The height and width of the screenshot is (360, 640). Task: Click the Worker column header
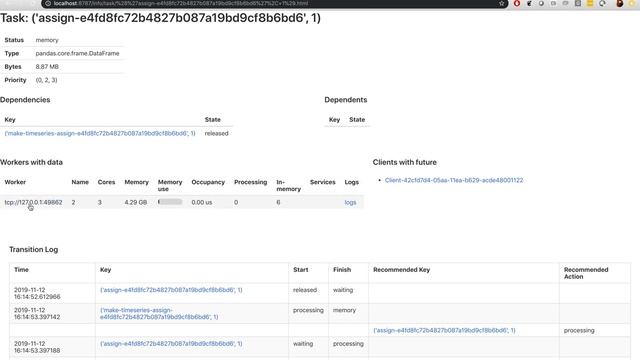(x=15, y=182)
